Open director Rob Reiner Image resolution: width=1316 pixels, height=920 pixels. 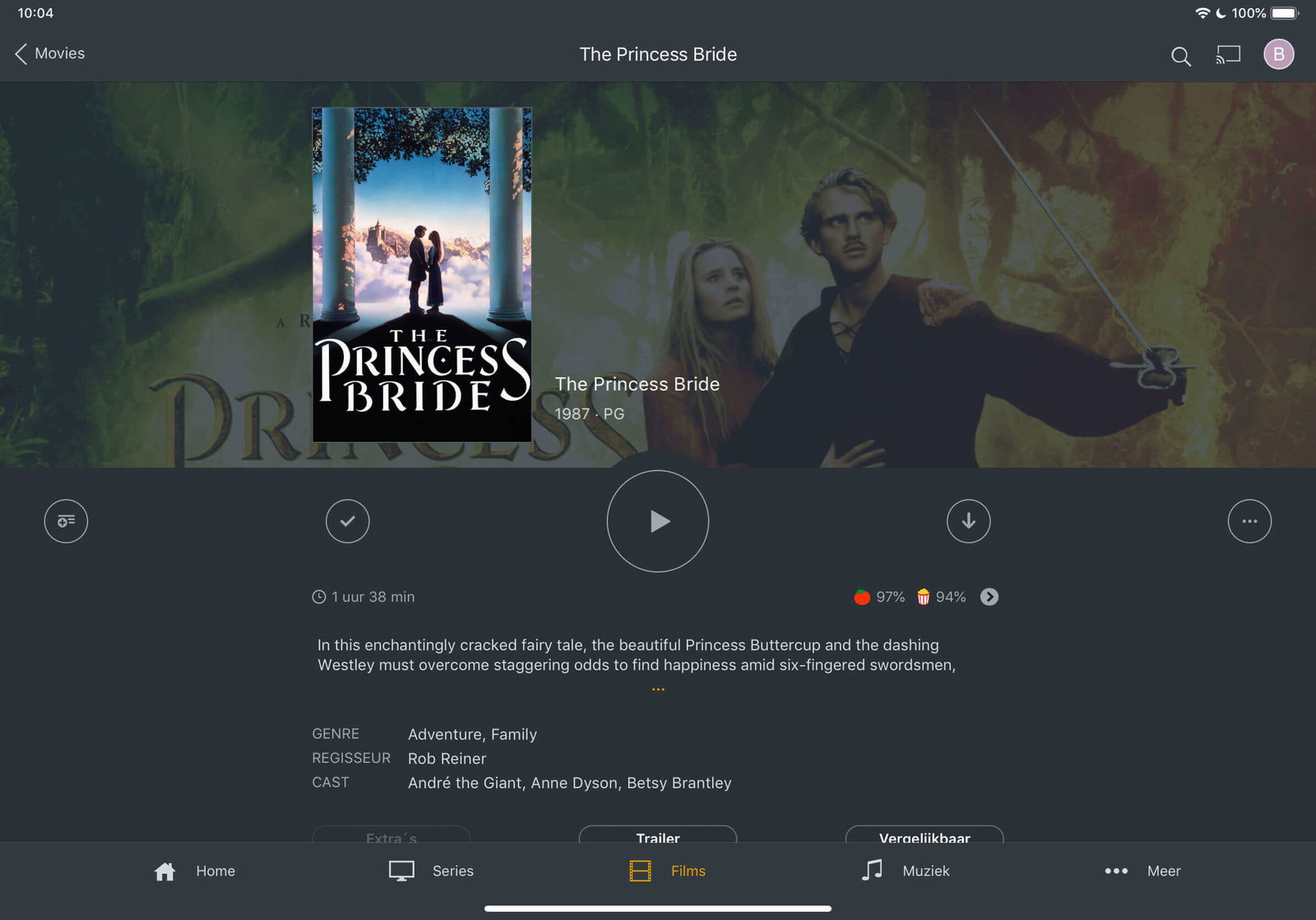tap(447, 759)
